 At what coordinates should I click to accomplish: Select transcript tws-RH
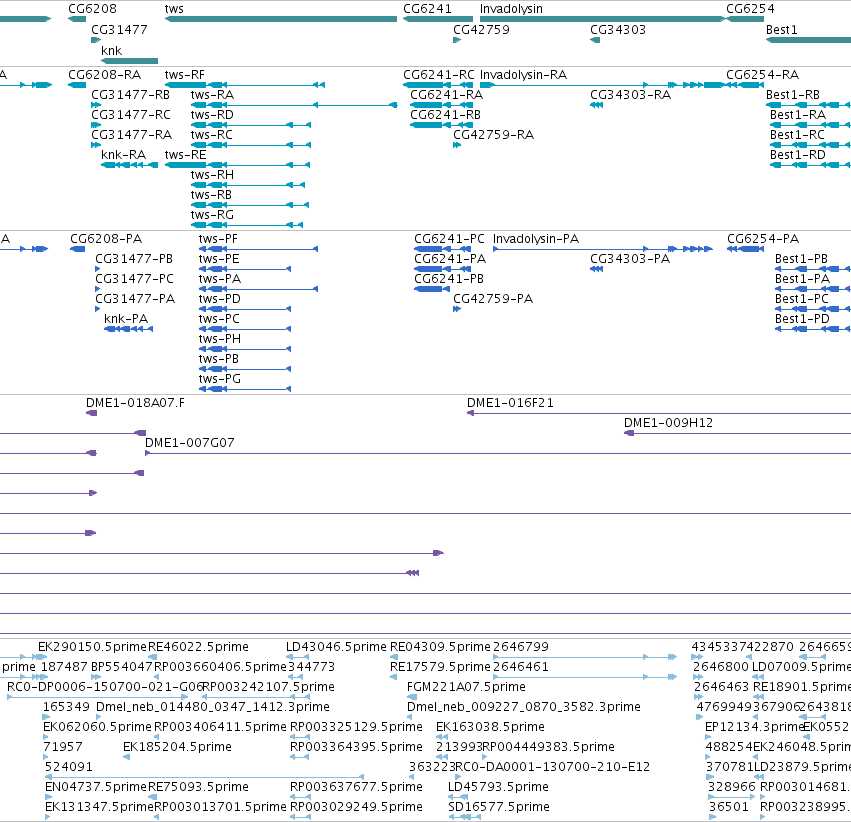(x=247, y=185)
